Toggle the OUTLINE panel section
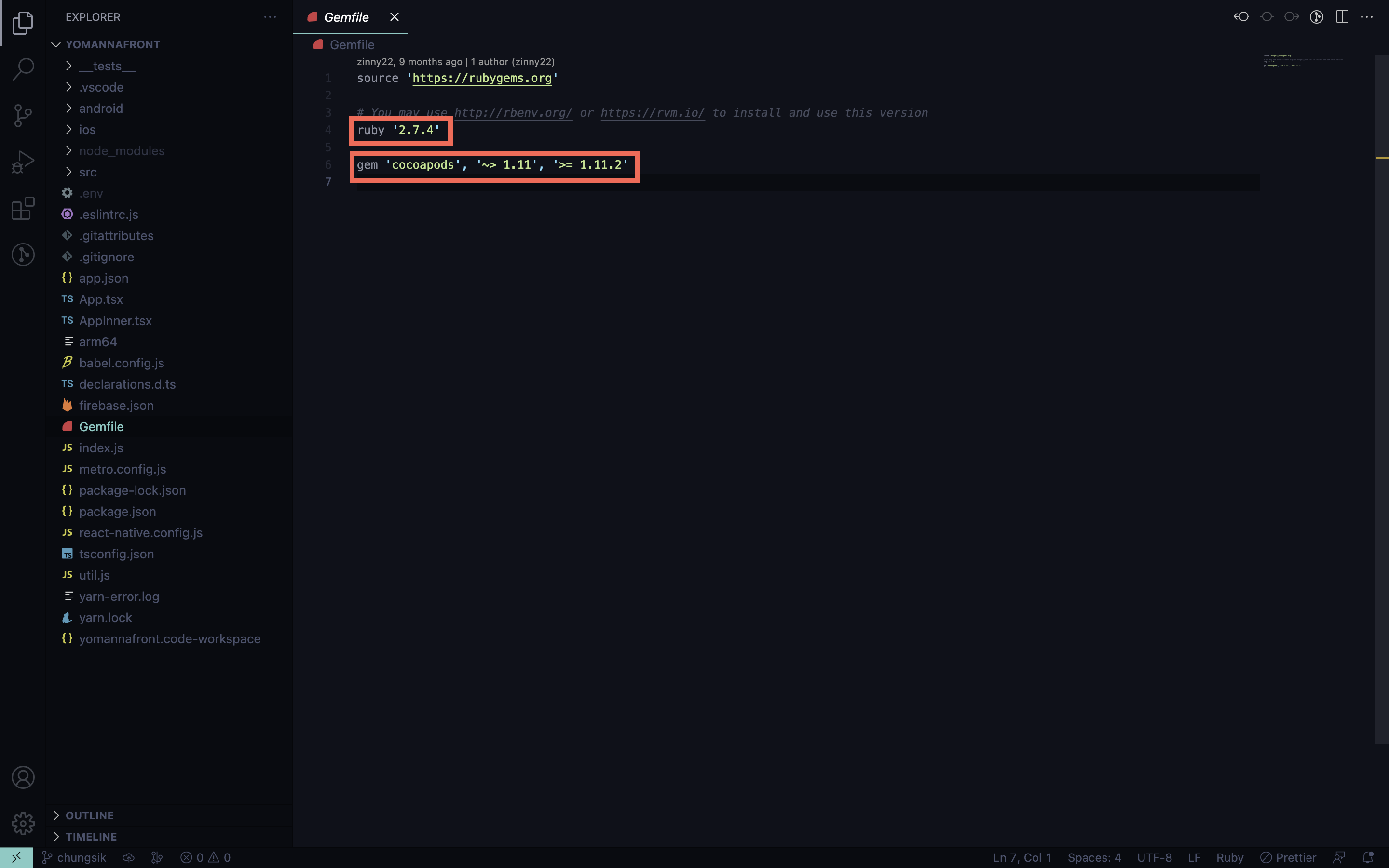The image size is (1389, 868). click(89, 815)
